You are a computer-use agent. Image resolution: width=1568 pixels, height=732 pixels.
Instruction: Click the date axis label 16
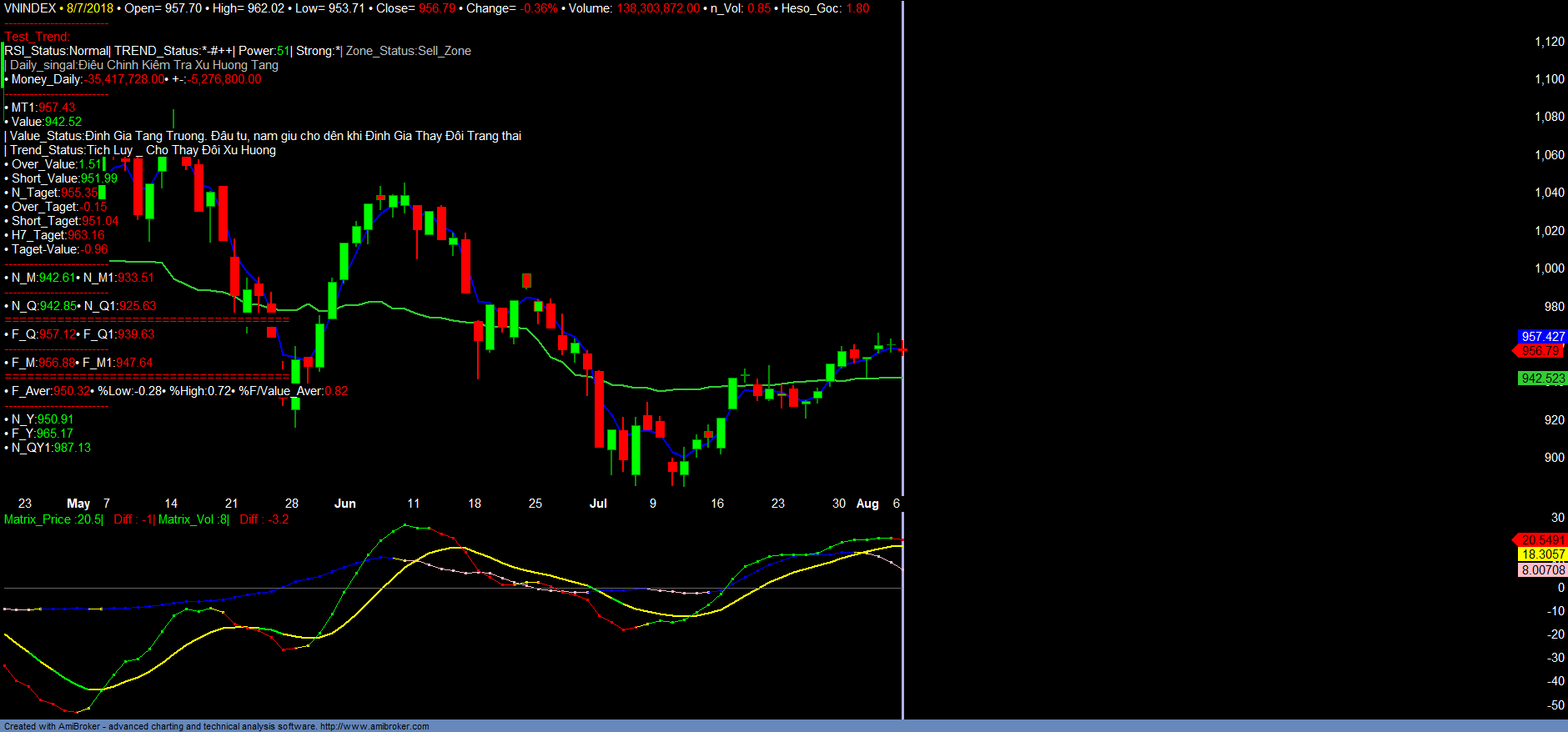(717, 504)
